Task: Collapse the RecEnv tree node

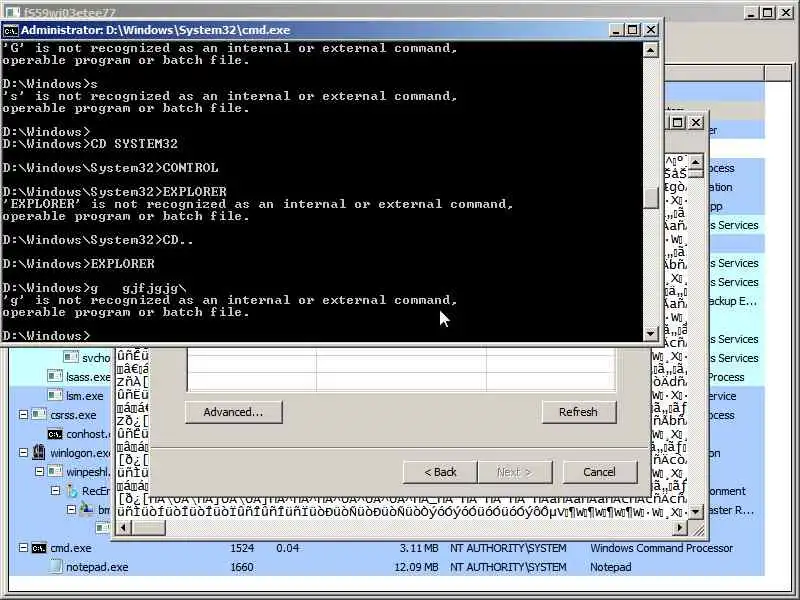Action: (x=55, y=490)
